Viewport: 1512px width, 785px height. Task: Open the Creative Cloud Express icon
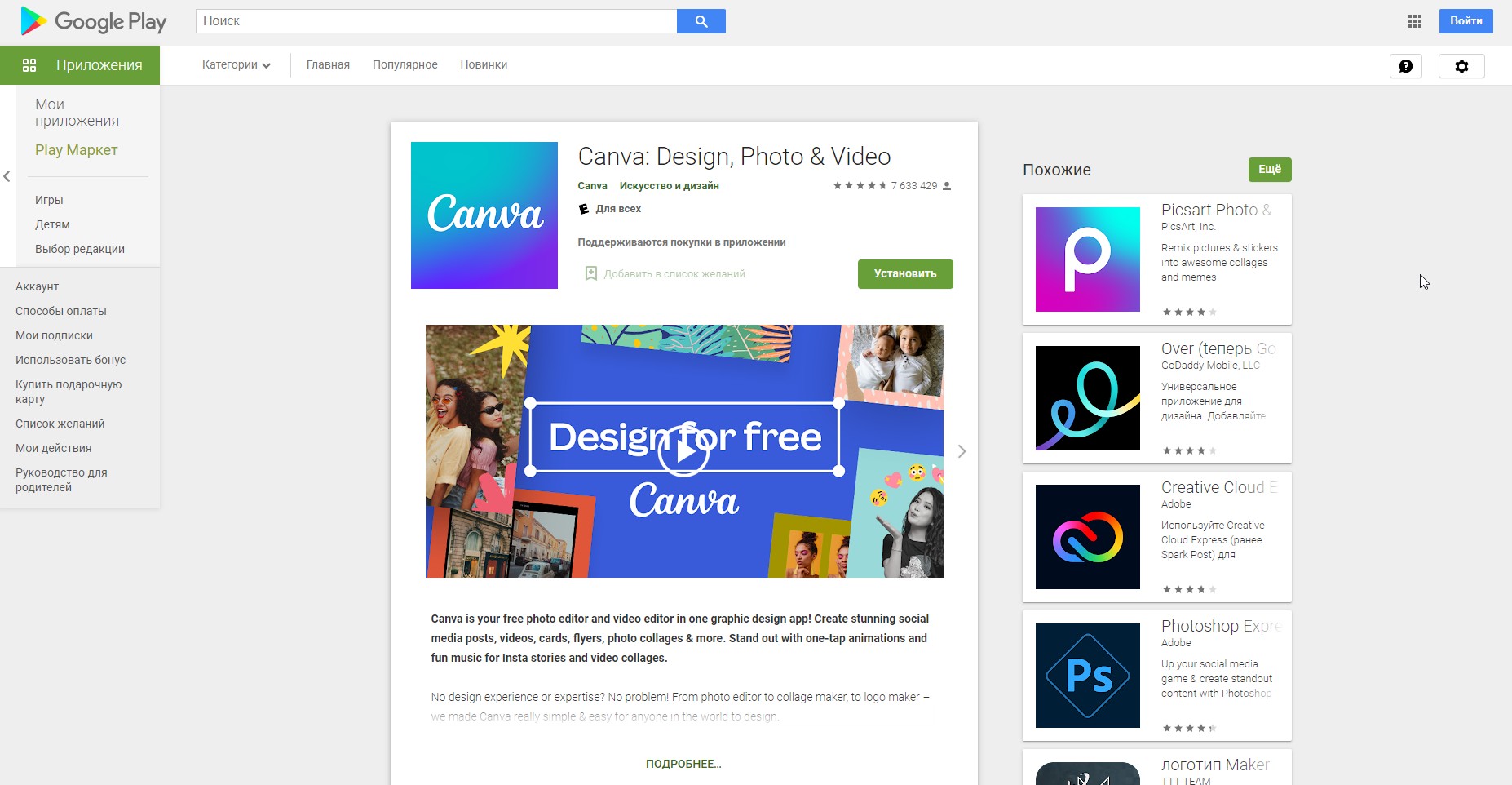pyautogui.click(x=1088, y=537)
